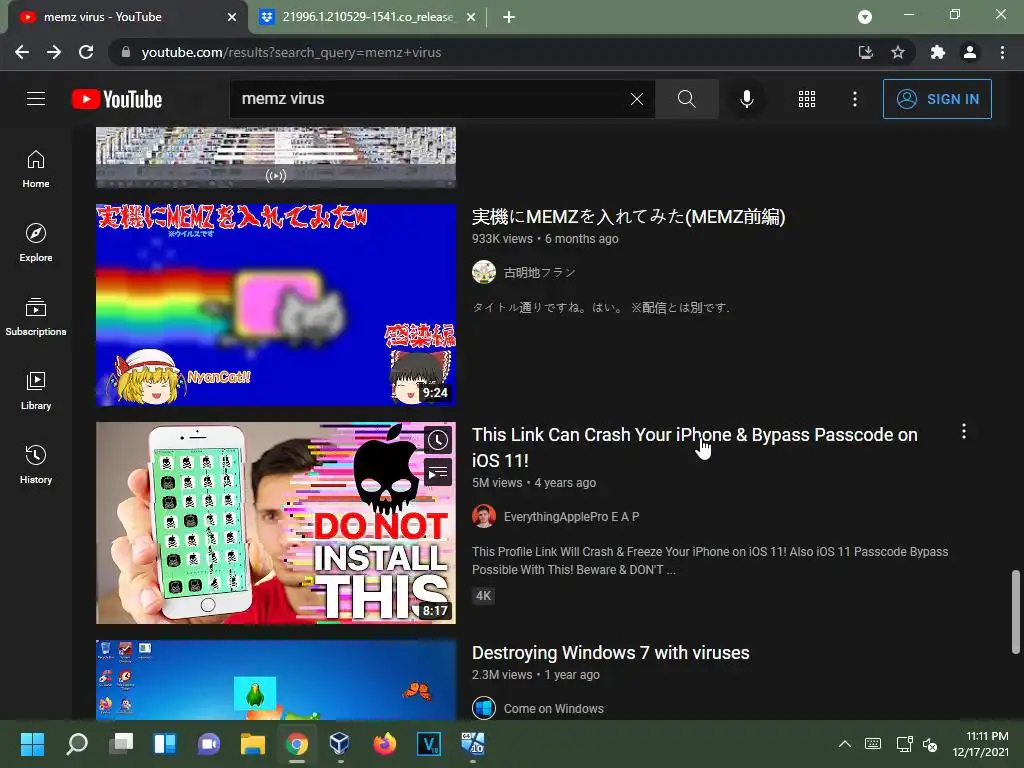Screen dimensions: 1024x768
Task: Open 'Destroying Windows 7 with viruses' title
Action: point(611,652)
